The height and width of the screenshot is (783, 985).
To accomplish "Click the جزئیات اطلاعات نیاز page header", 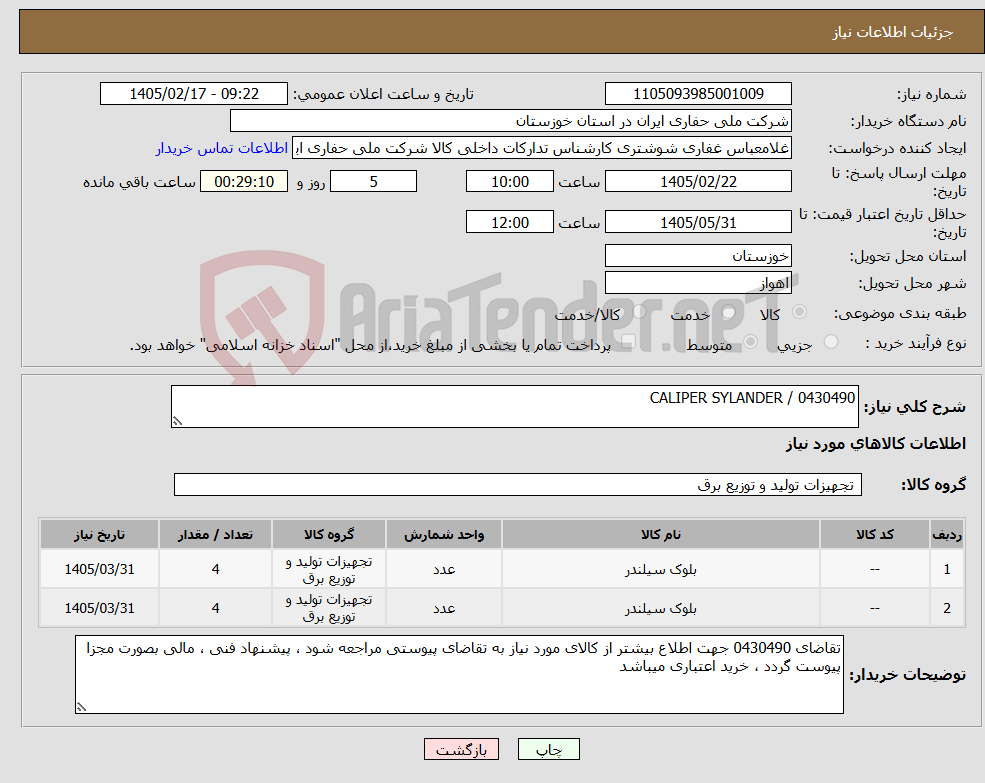I will (893, 32).
